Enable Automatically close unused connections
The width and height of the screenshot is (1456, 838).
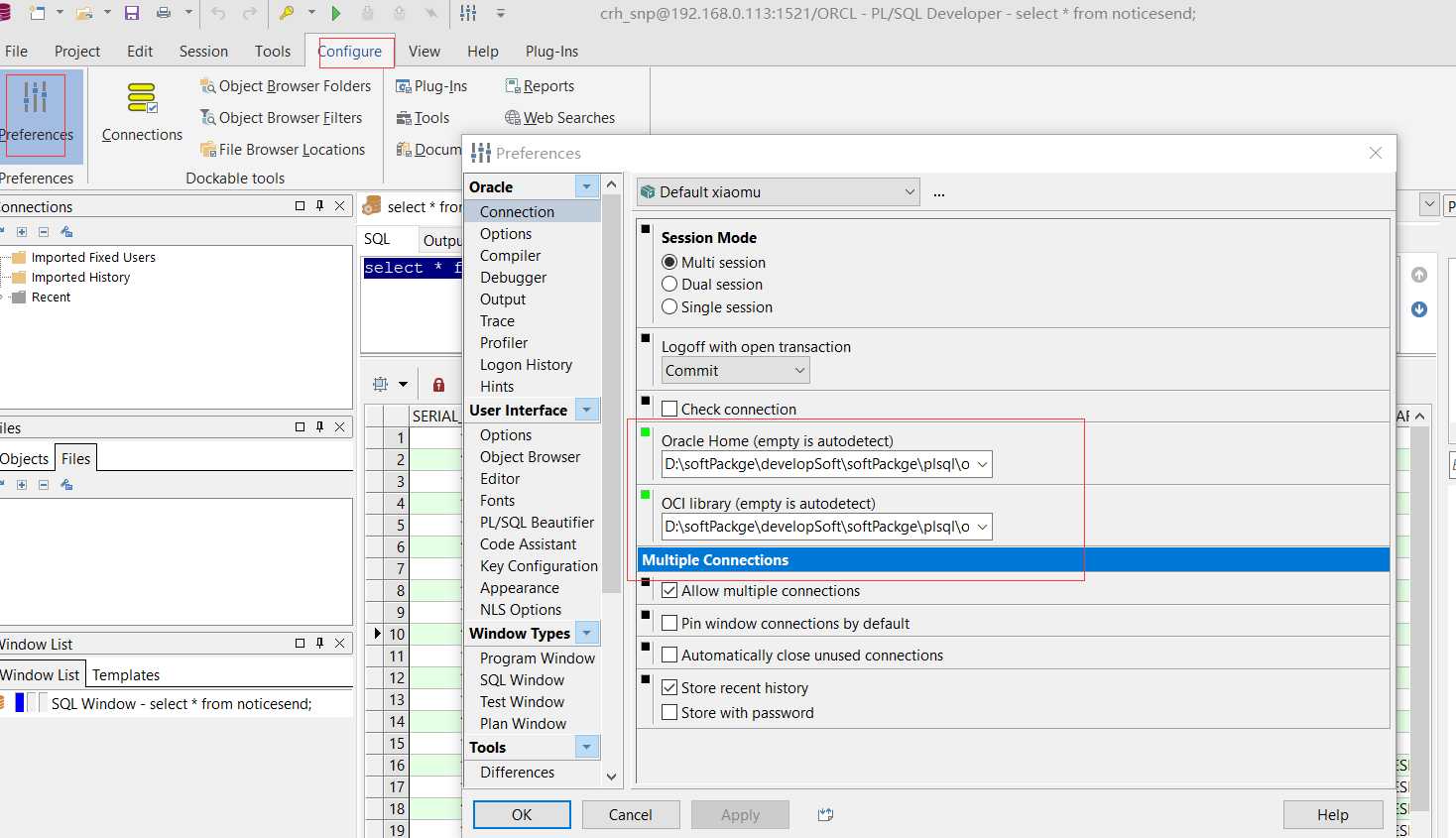coord(669,656)
